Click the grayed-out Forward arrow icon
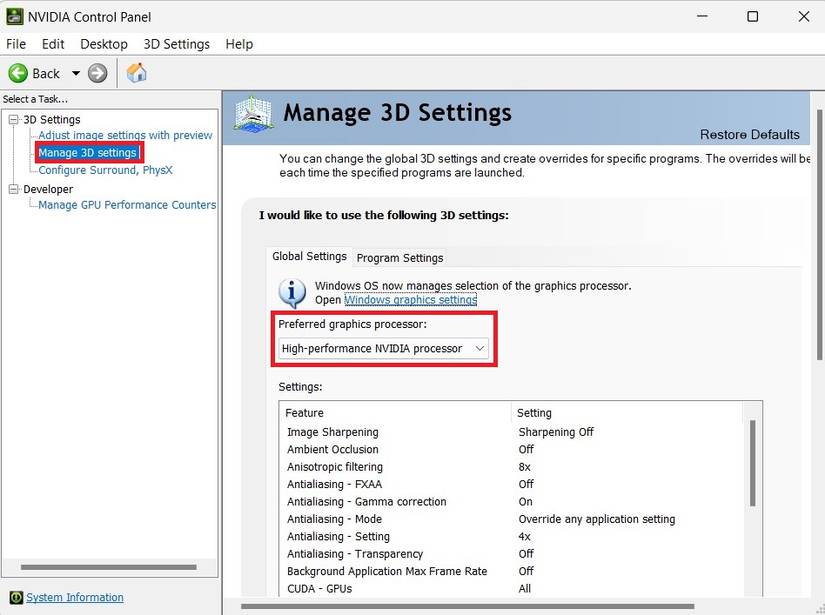The width and height of the screenshot is (825, 615). [97, 73]
